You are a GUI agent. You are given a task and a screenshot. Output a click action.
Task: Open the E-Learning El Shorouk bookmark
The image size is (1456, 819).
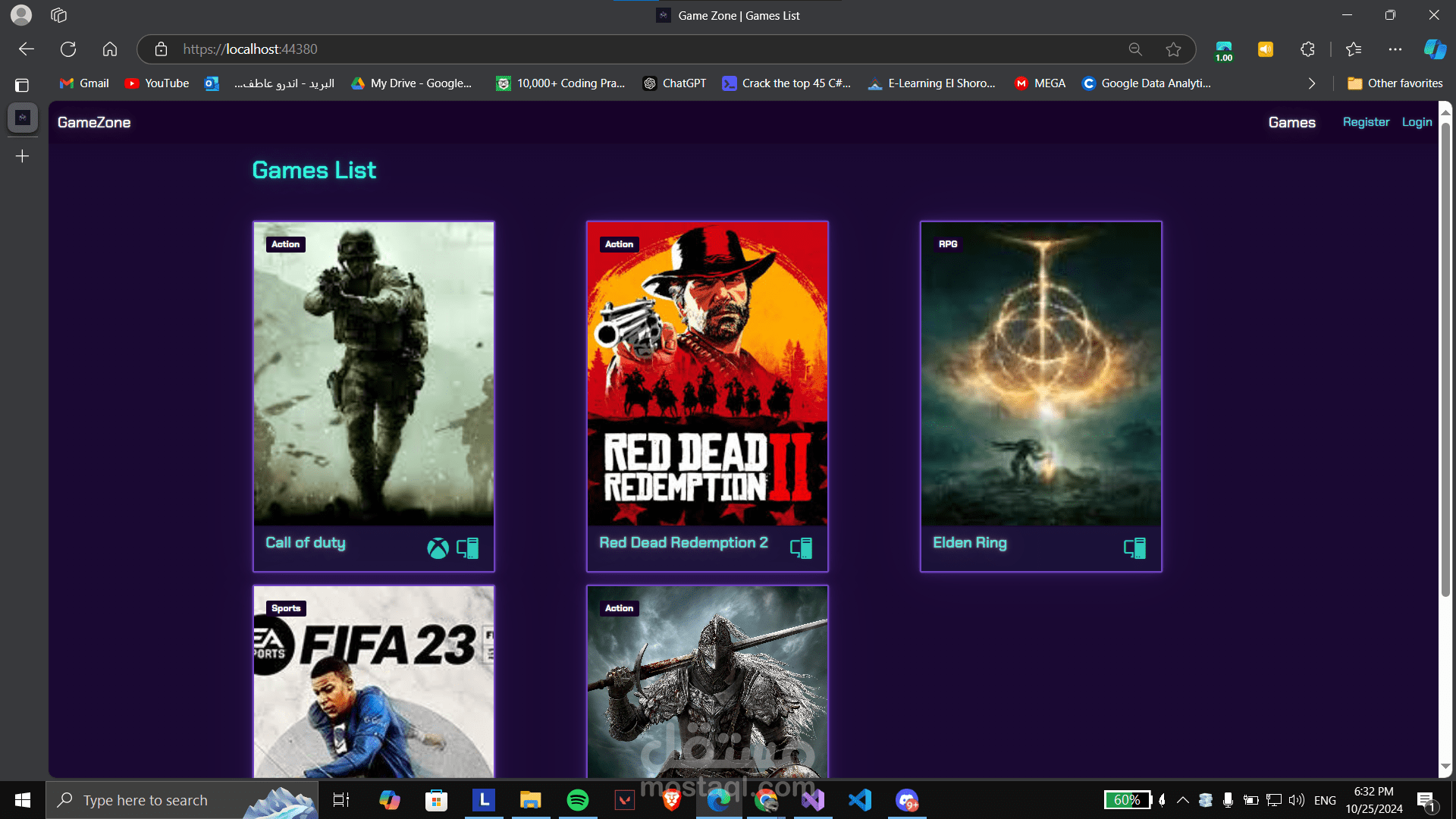tap(932, 83)
